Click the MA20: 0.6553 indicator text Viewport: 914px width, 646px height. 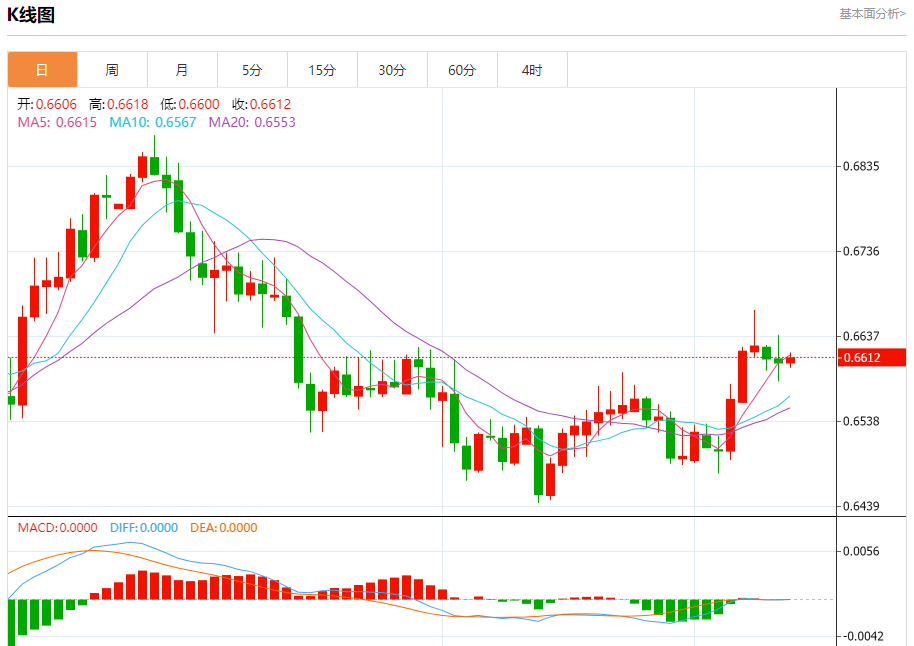(252, 122)
